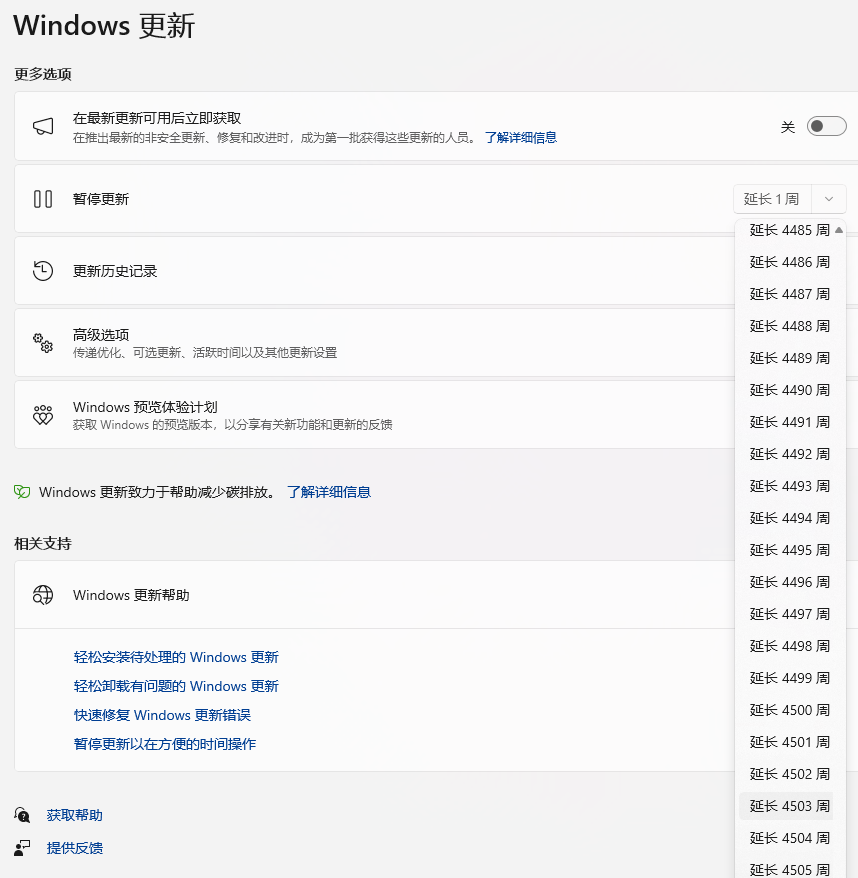The width and height of the screenshot is (858, 878).
Task: Toggle 在最新更新可用后立即获取 switch on
Action: (x=826, y=127)
